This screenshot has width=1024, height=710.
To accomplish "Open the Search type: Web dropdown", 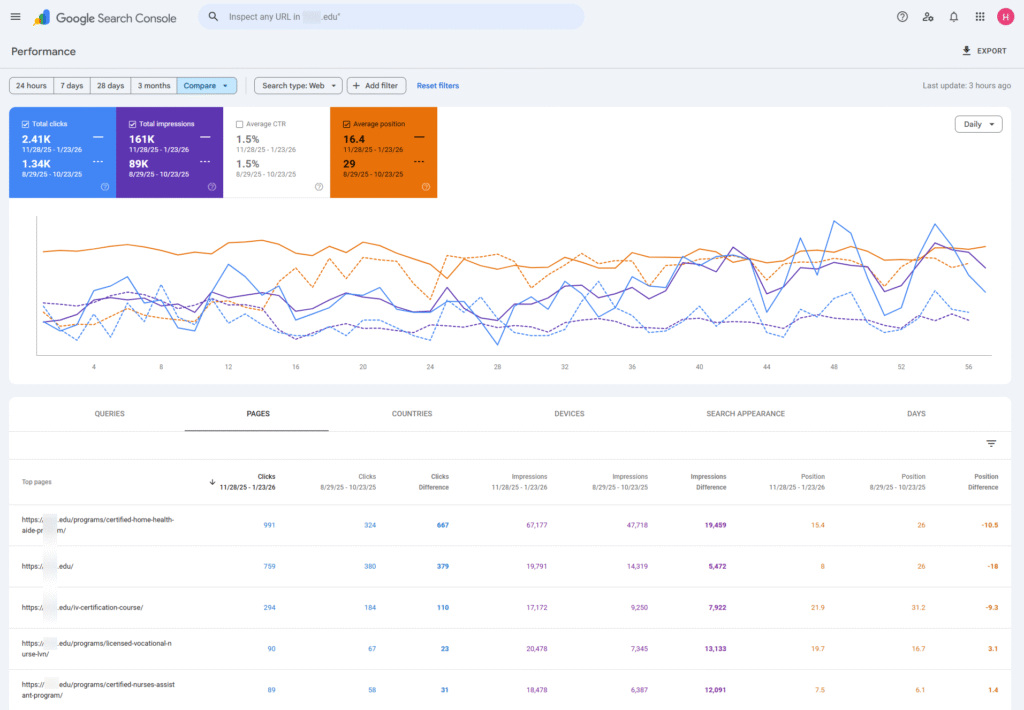I will 299,85.
